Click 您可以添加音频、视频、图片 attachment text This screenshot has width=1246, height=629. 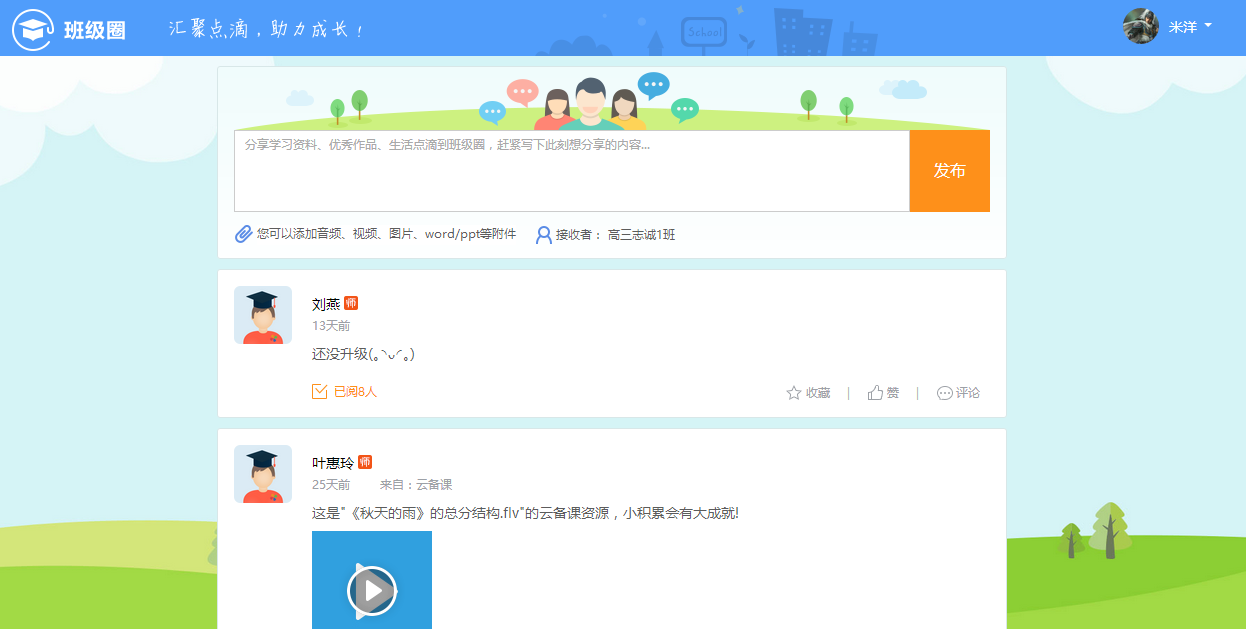click(x=387, y=234)
